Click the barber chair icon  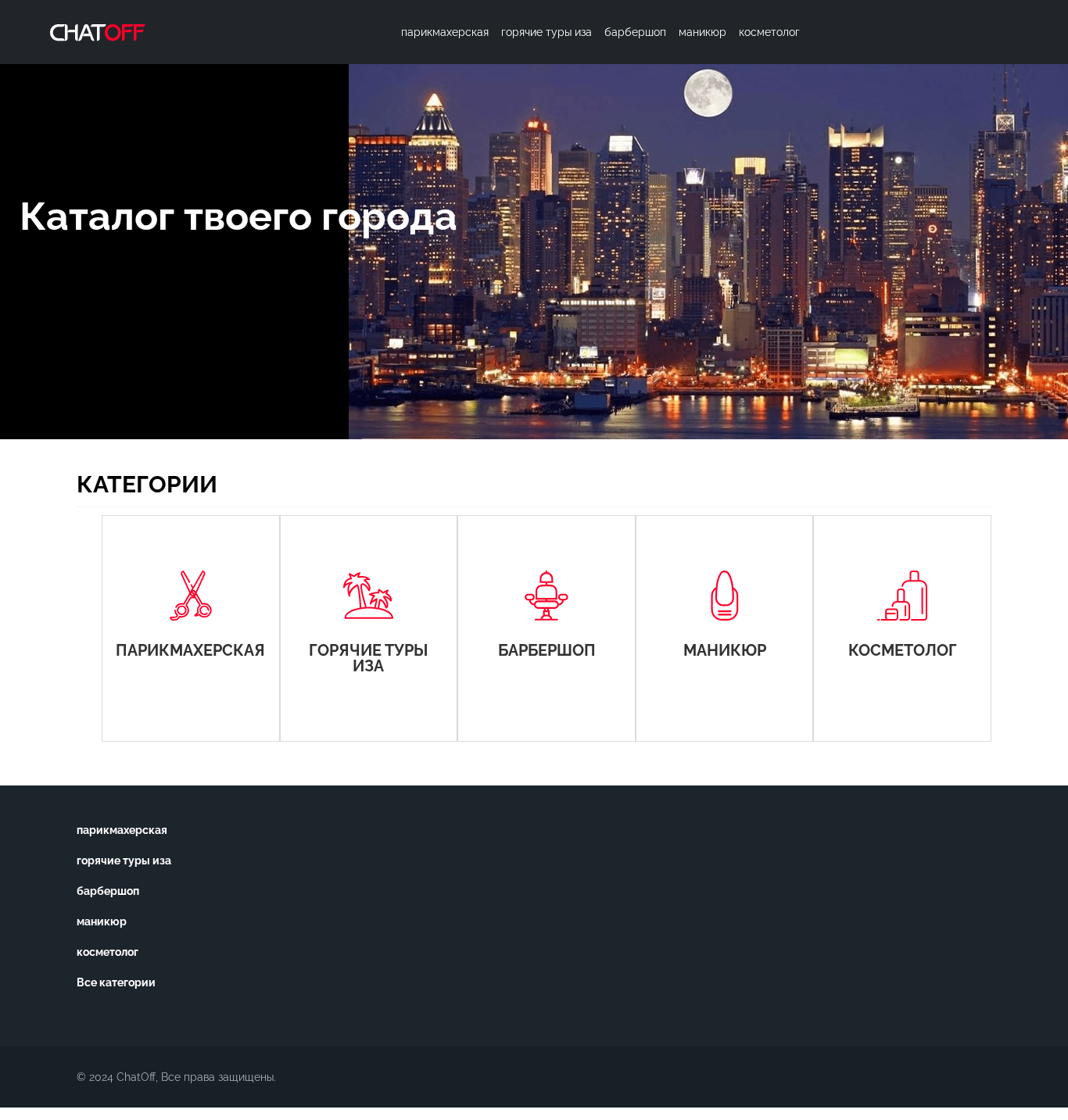547,596
